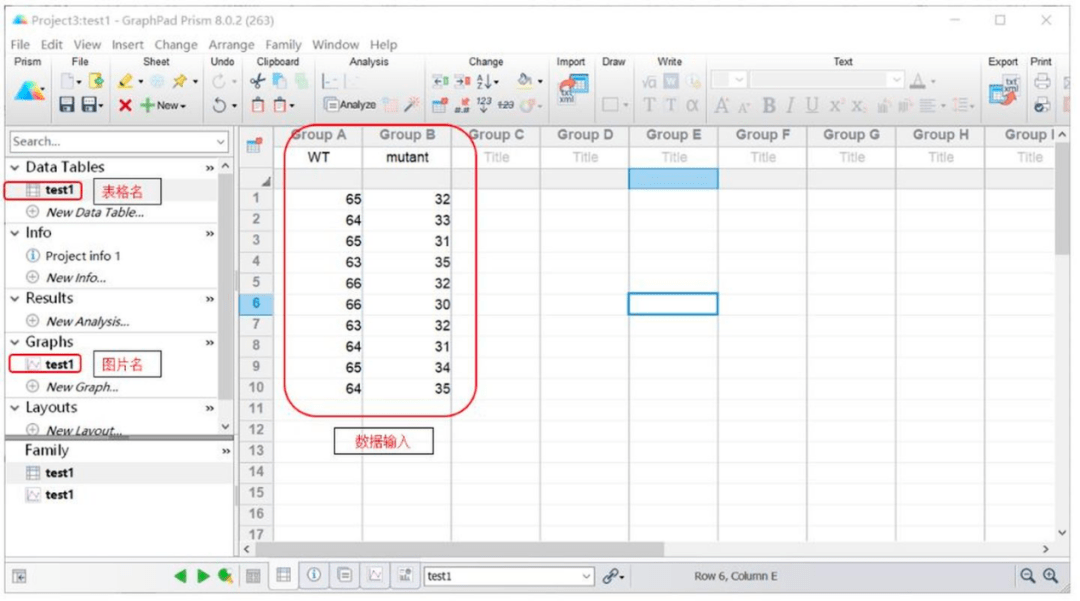Screen dimensions: 1080x601
Task: Toggle underline formatting
Action: click(811, 104)
